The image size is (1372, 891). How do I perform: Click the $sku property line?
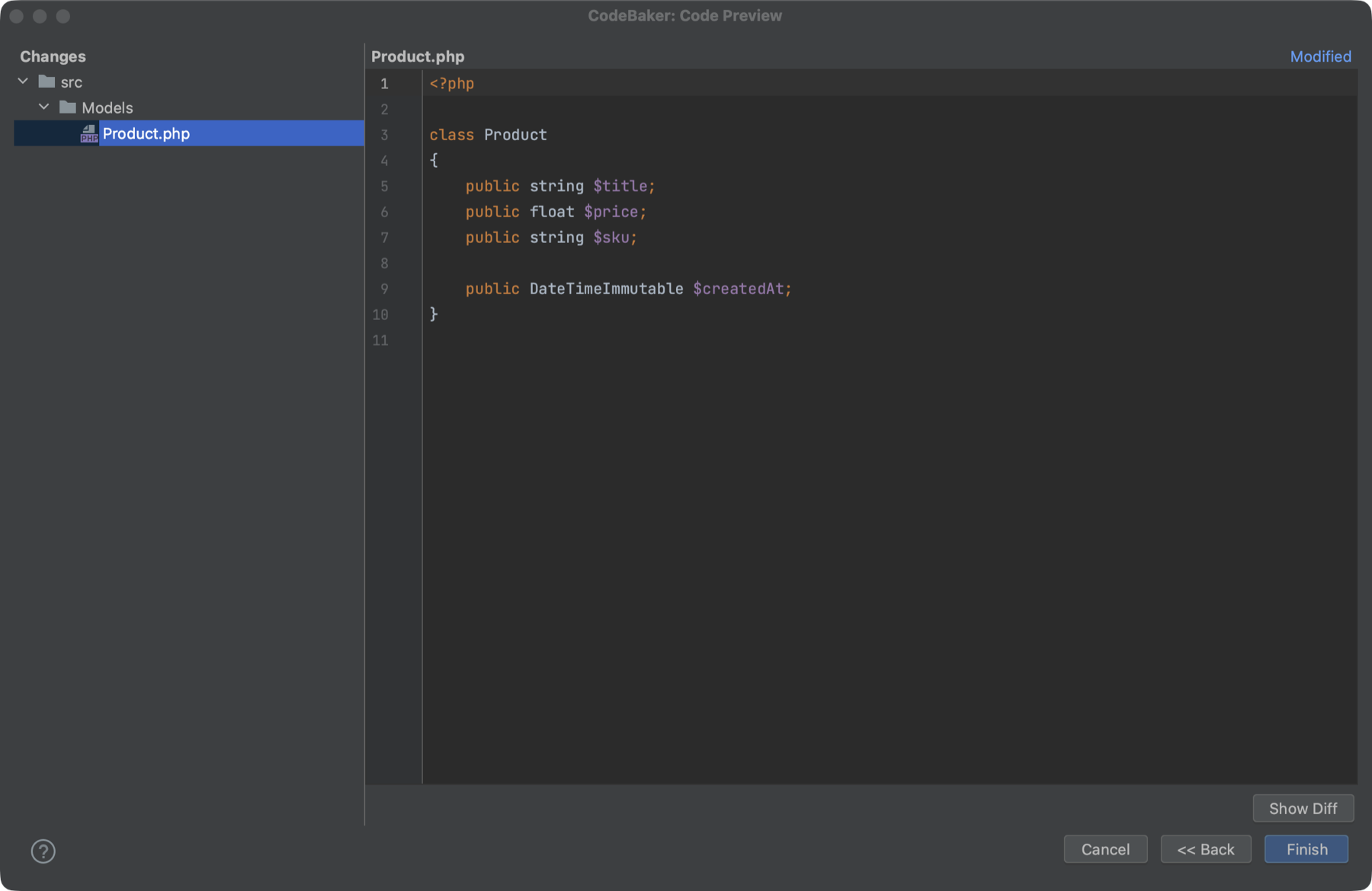tap(551, 238)
